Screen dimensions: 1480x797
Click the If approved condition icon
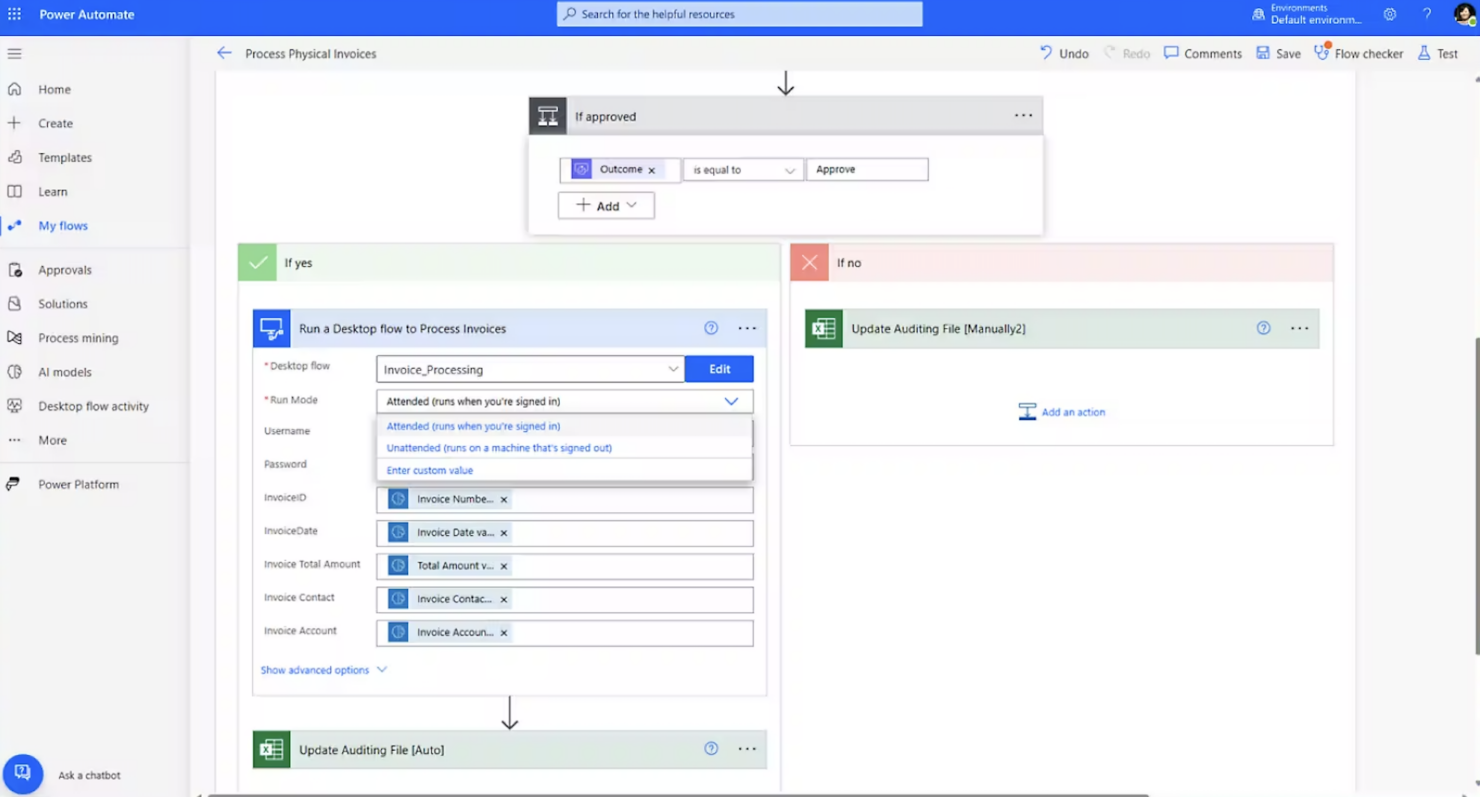(x=548, y=116)
